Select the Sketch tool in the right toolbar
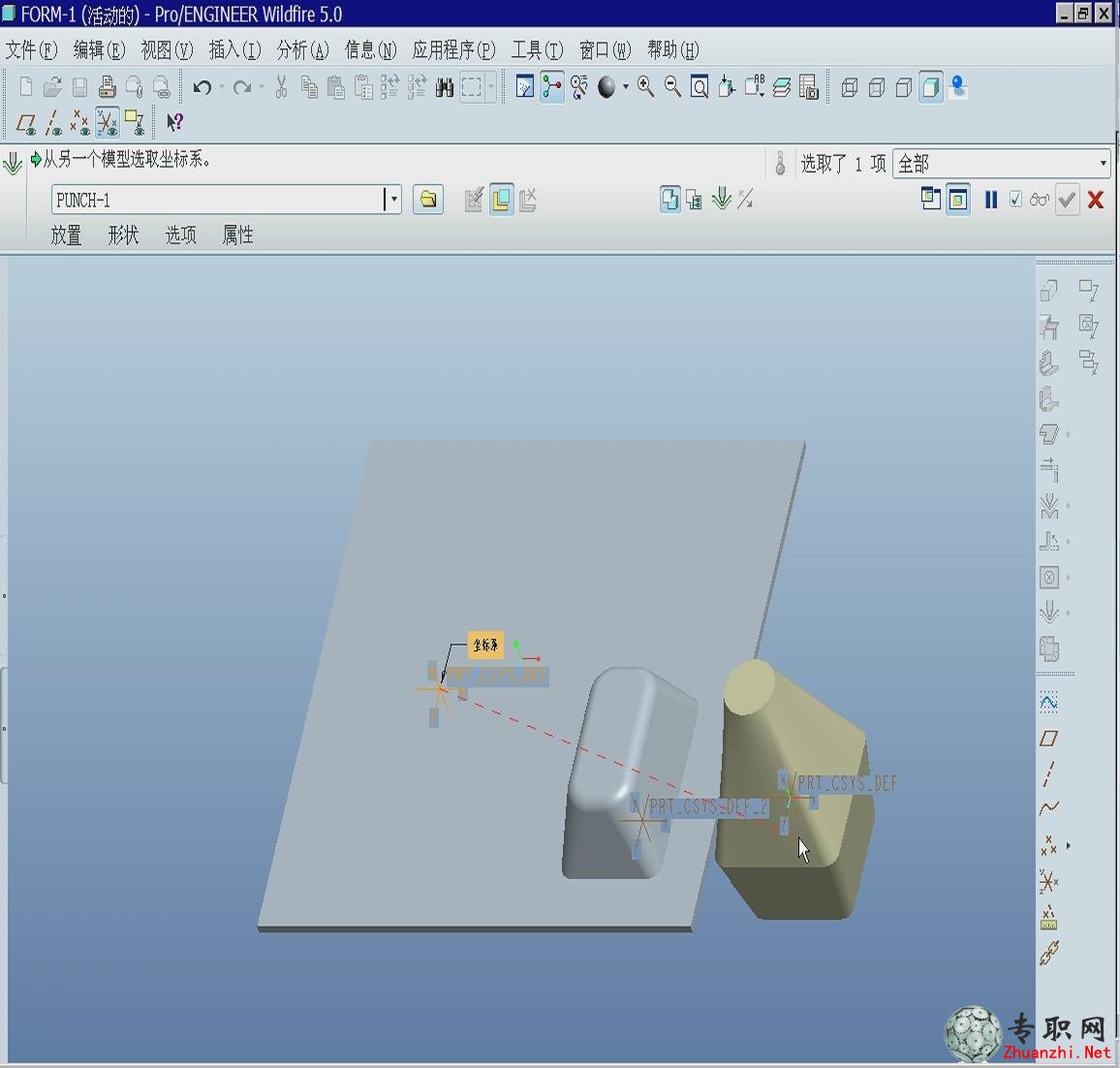1120x1068 pixels. pyautogui.click(x=1048, y=703)
